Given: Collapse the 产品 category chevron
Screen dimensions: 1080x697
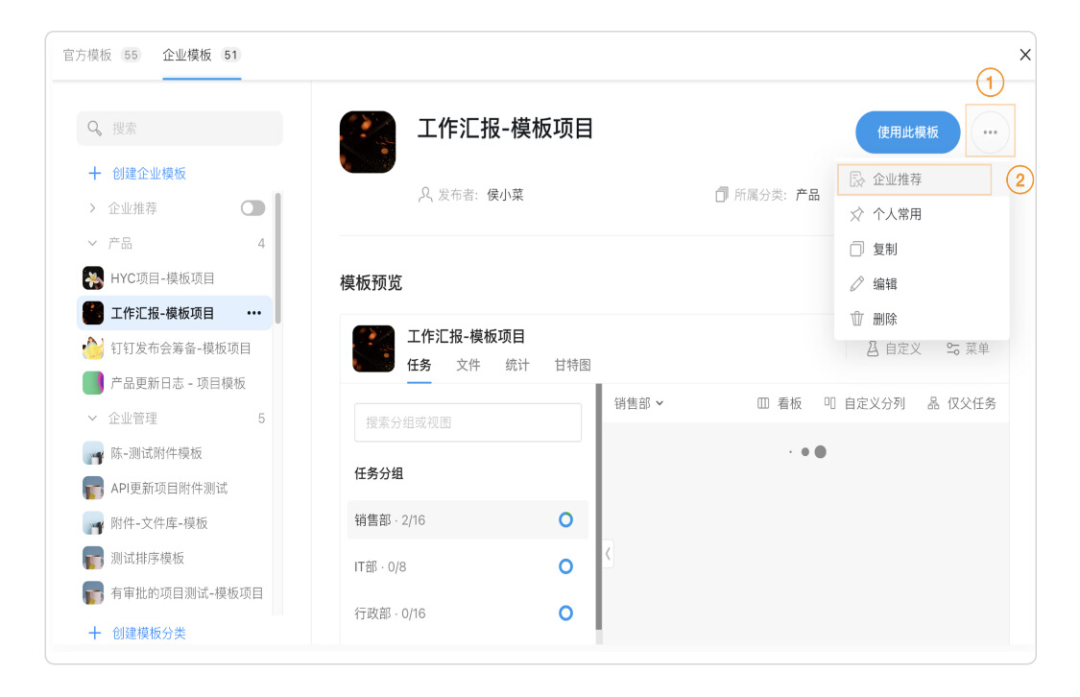Looking at the screenshot, I should click(93, 243).
